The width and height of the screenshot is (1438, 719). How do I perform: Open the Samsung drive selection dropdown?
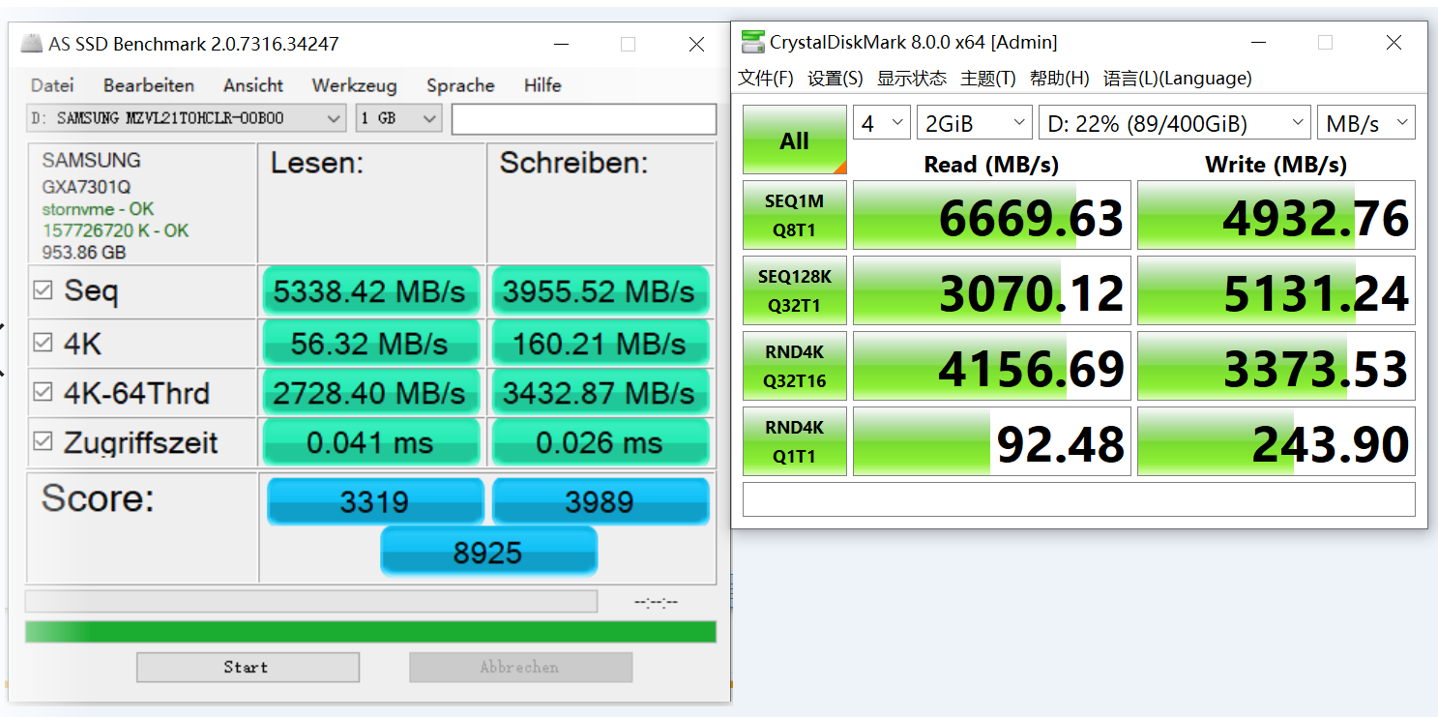coord(186,118)
